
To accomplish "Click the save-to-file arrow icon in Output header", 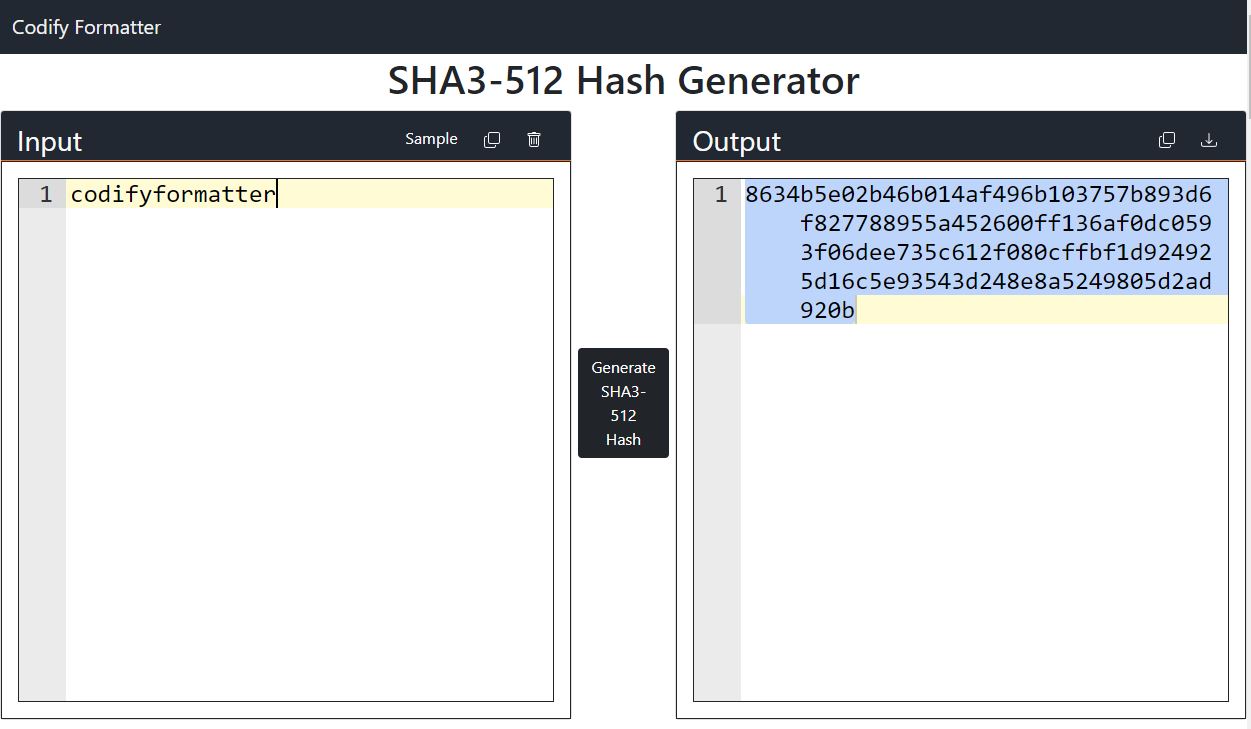I will tap(1209, 140).
